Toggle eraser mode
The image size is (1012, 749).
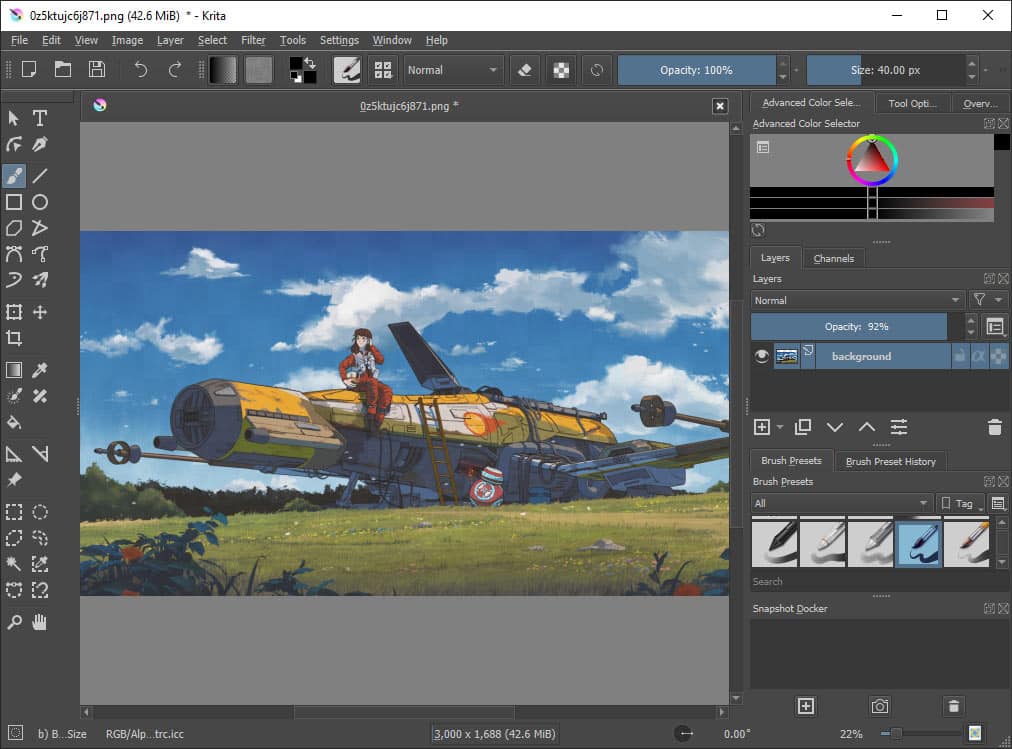(525, 70)
